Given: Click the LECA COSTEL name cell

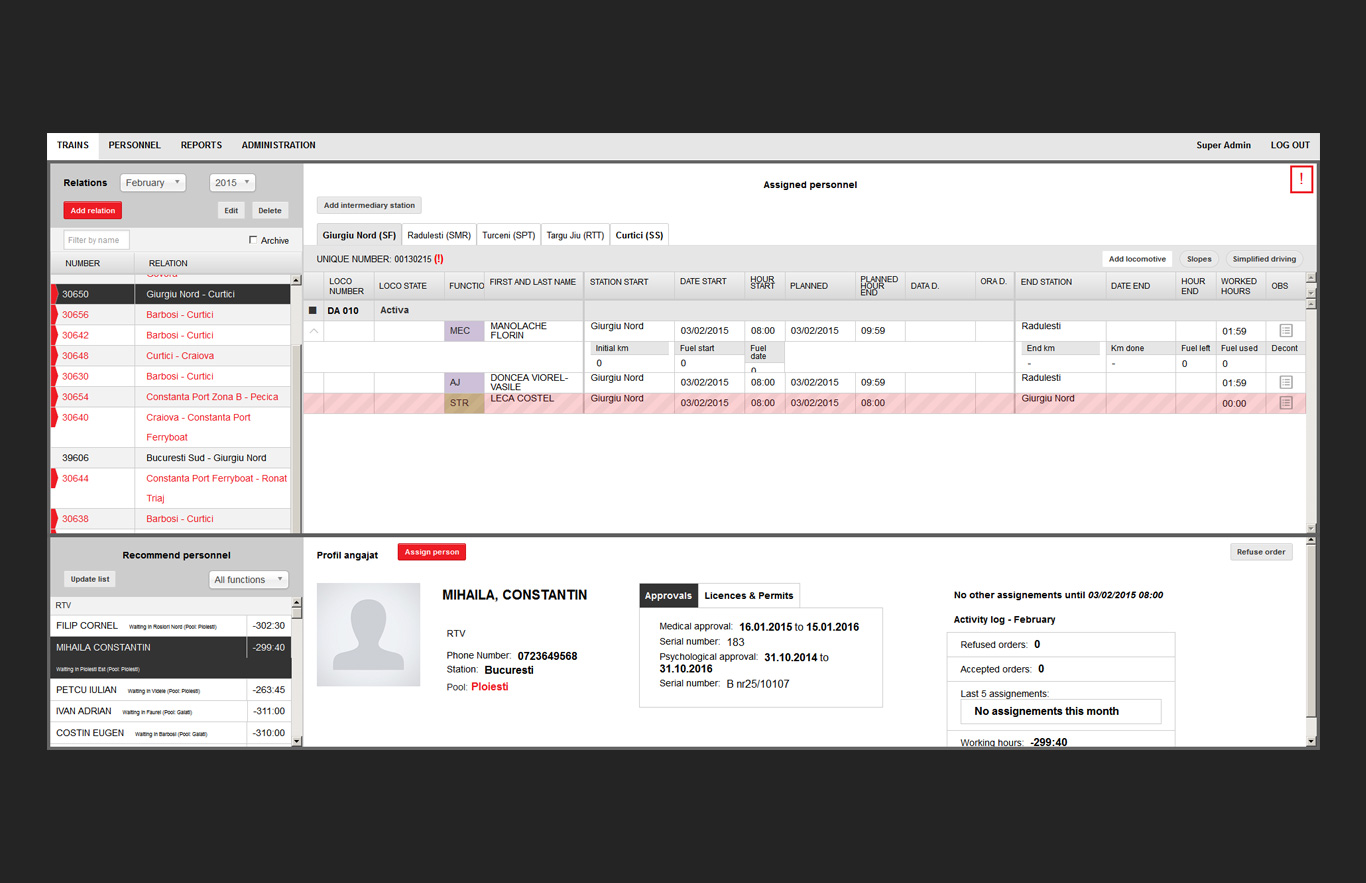Looking at the screenshot, I should tap(534, 402).
